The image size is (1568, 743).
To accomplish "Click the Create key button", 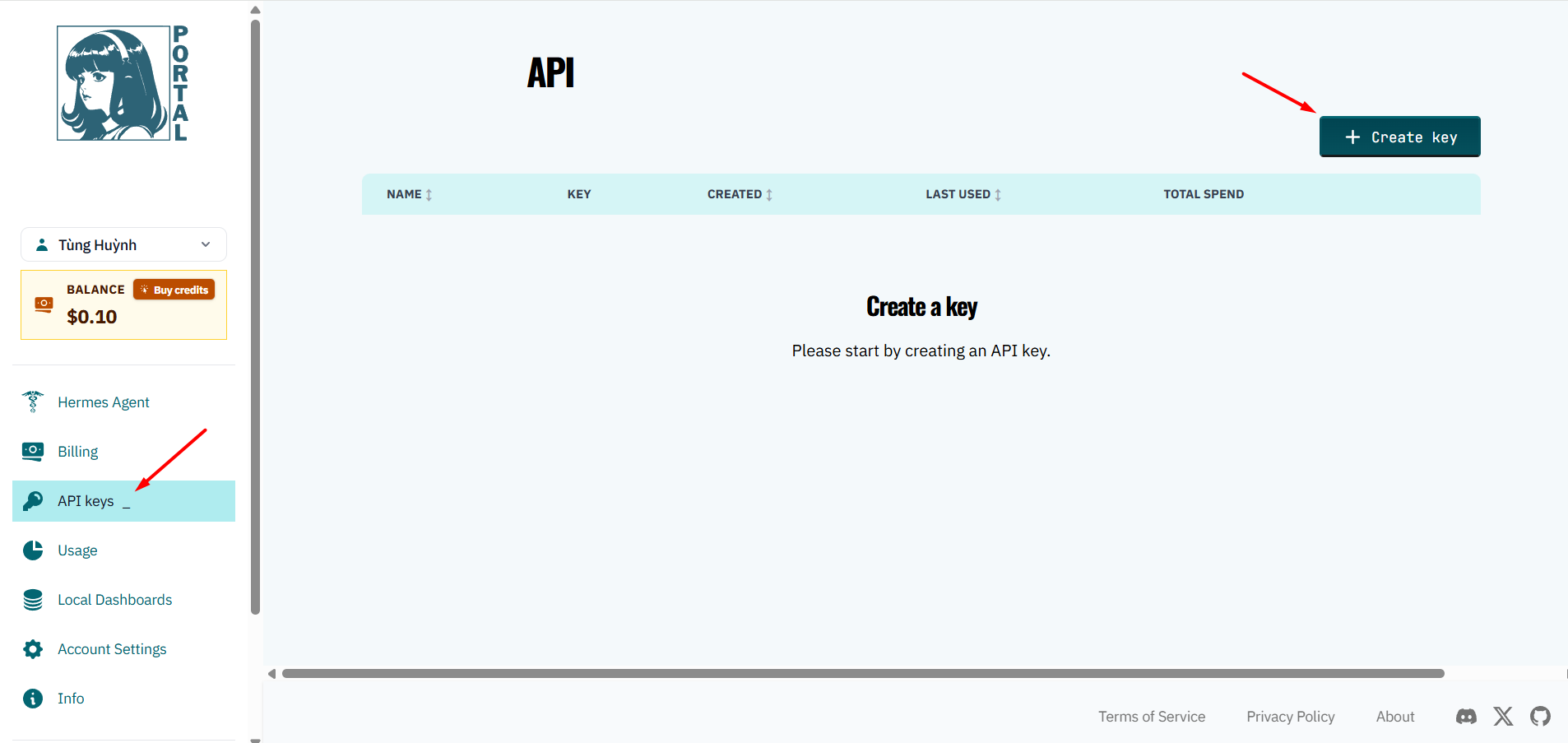I will (1400, 137).
